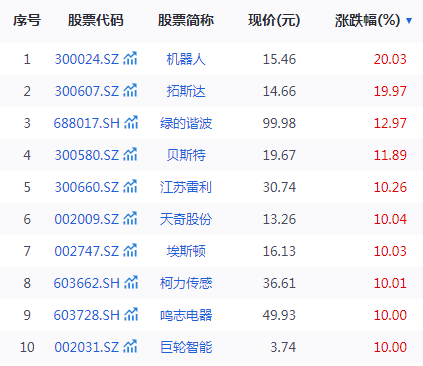Open stock code link 002747.SZ
The height and width of the screenshot is (366, 423).
[87, 251]
